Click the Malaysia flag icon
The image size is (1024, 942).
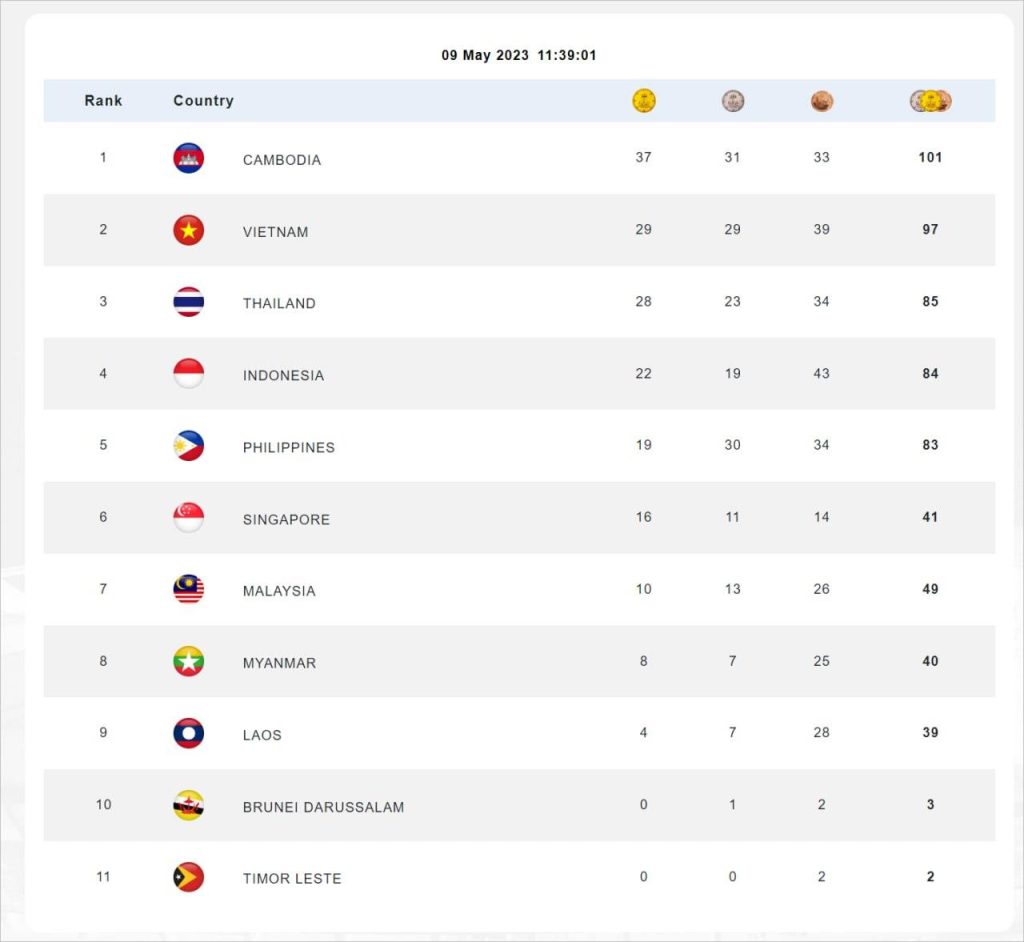point(188,590)
